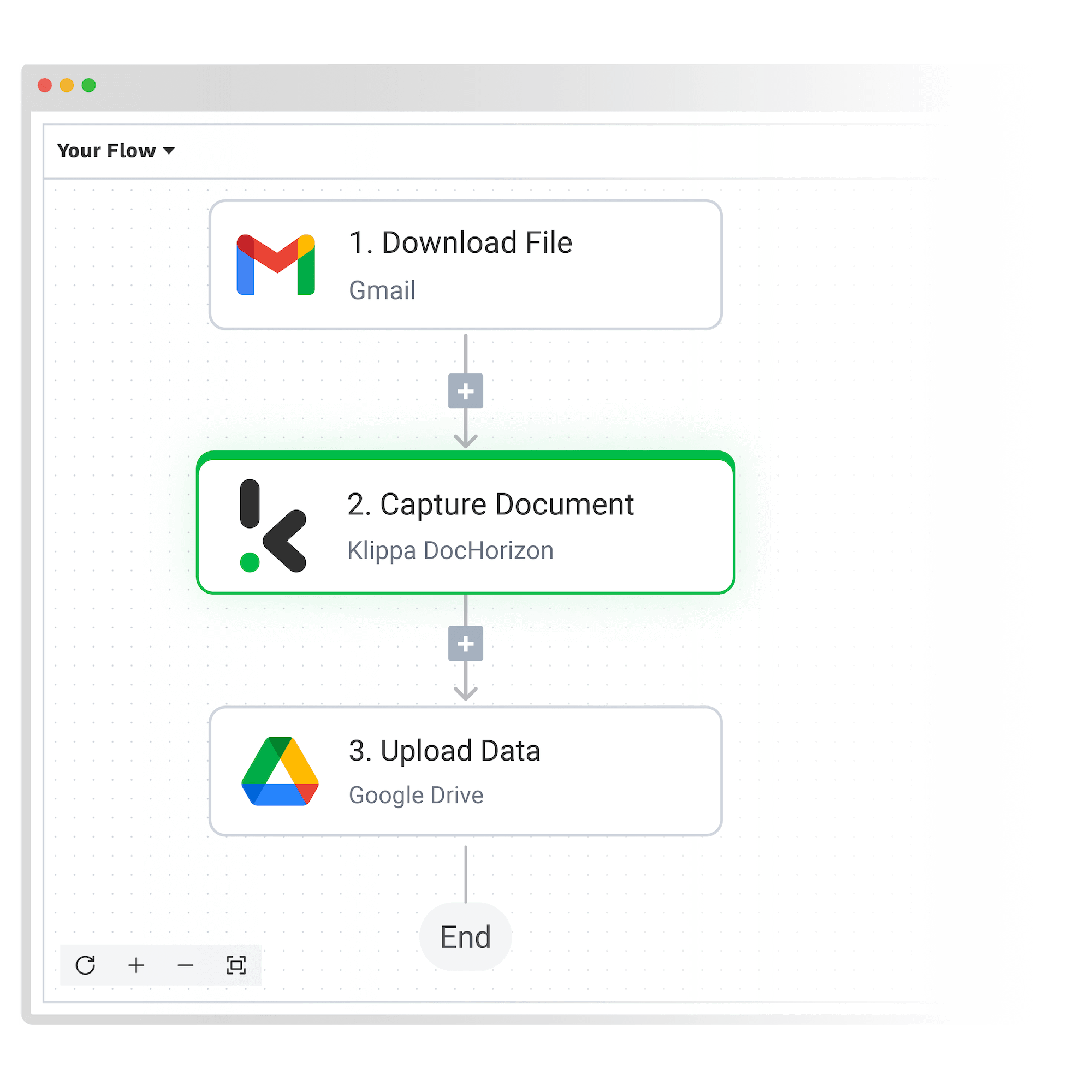Select the 3. Upload Data step title
The width and height of the screenshot is (1092, 1092).
pyautogui.click(x=444, y=751)
